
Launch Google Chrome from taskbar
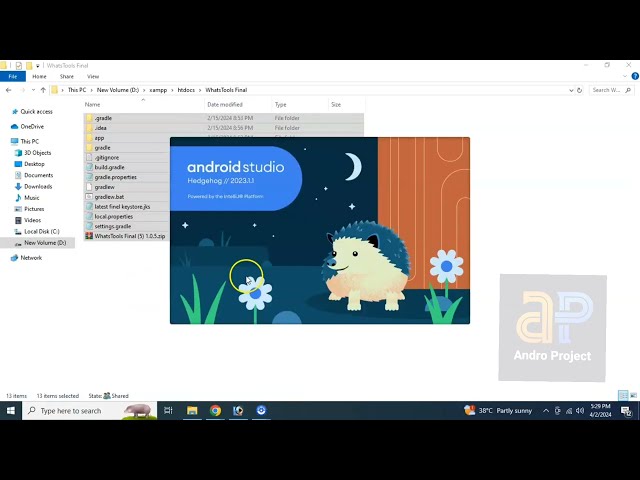(x=215, y=411)
